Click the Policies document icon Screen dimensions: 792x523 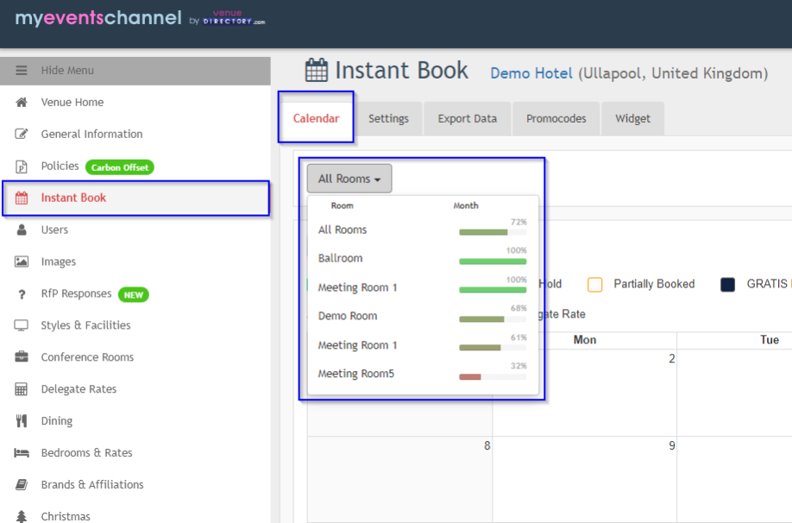21,166
